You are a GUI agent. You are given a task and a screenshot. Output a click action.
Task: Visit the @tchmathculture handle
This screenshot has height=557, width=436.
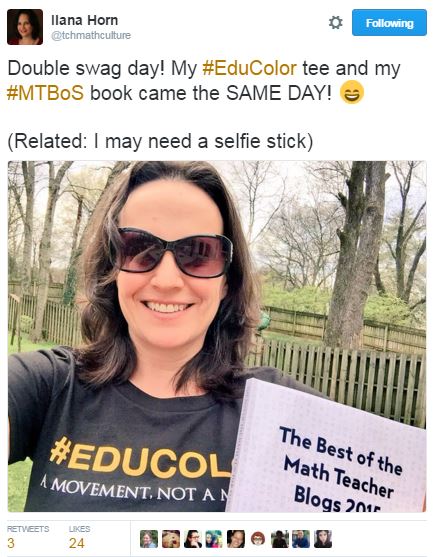click(91, 36)
